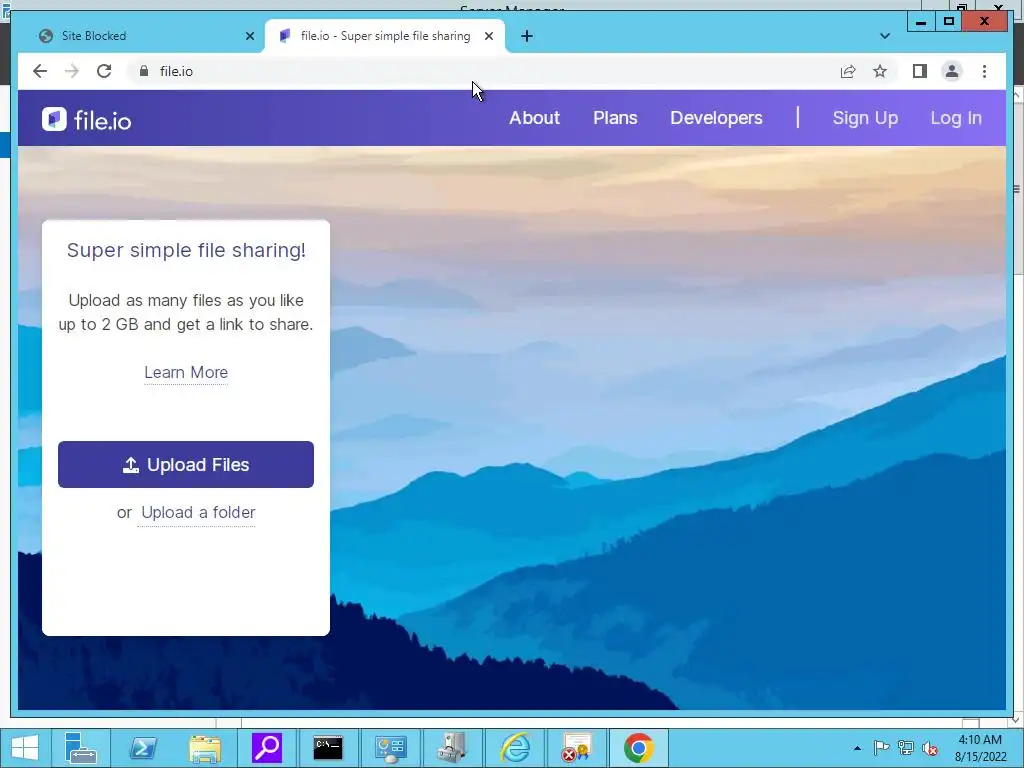Open the Chrome three-dot menu
This screenshot has height=768, width=1024.
[x=984, y=71]
